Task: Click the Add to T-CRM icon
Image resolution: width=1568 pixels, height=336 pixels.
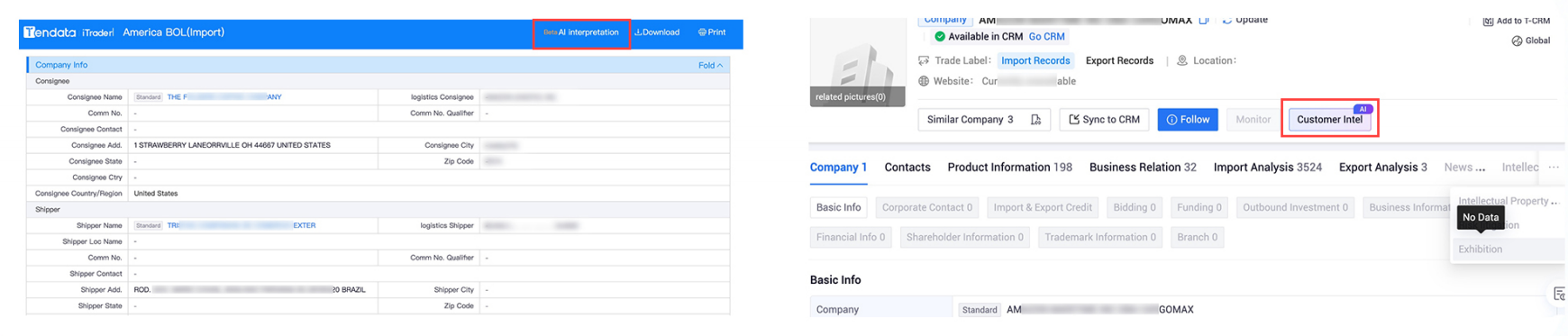Action: (1488, 21)
